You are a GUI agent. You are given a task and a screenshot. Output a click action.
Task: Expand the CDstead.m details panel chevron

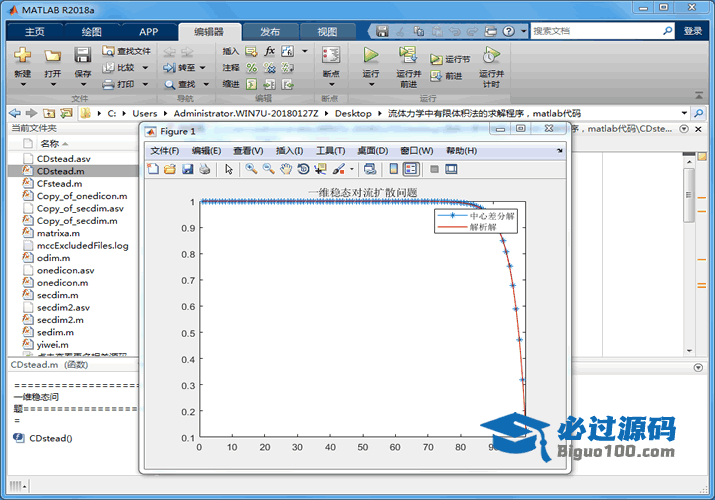(x=698, y=367)
